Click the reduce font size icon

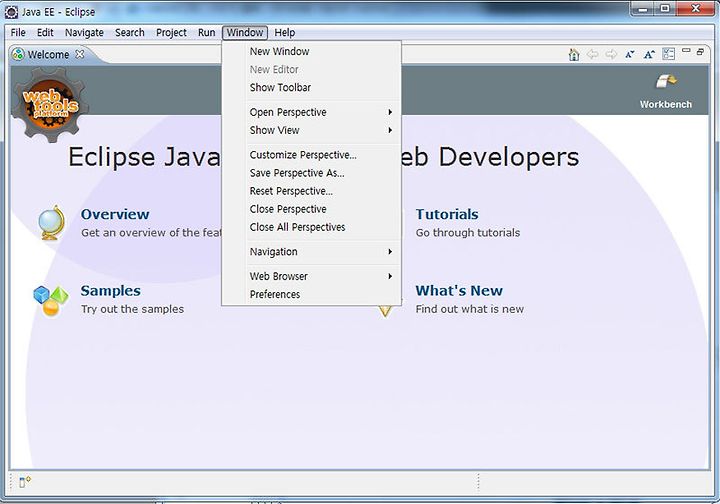coord(630,54)
